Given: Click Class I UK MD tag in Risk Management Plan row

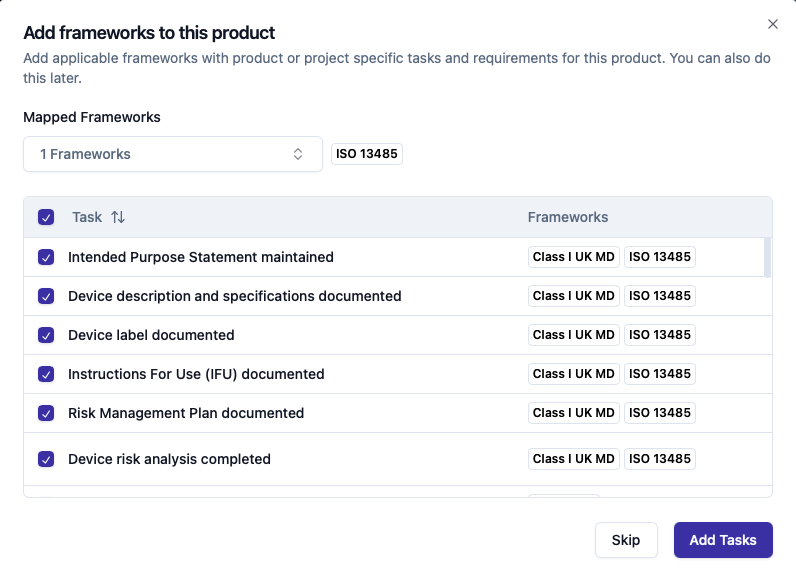Looking at the screenshot, I should click(574, 413).
